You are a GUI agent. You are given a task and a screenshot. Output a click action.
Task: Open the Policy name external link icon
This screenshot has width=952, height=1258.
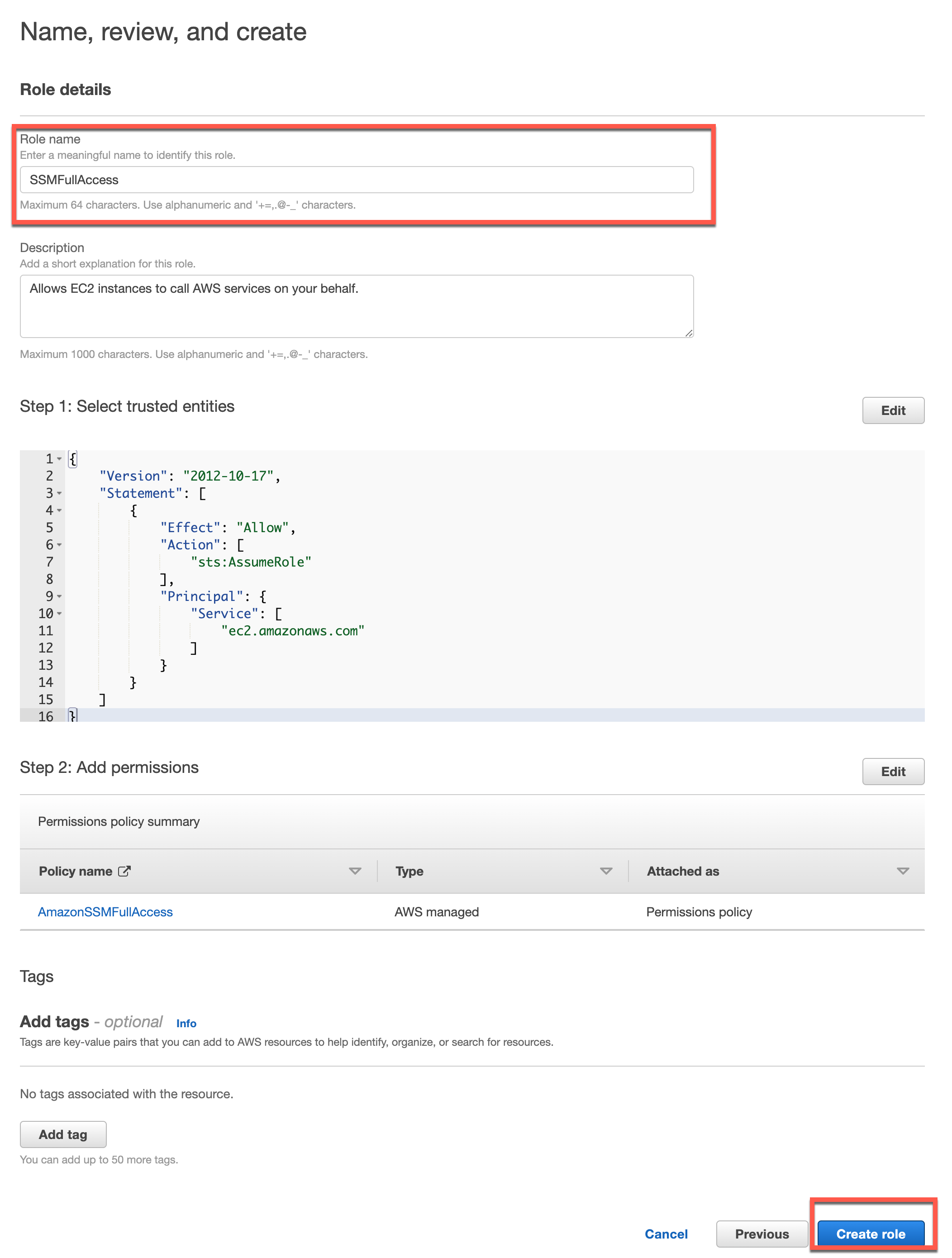[x=124, y=871]
